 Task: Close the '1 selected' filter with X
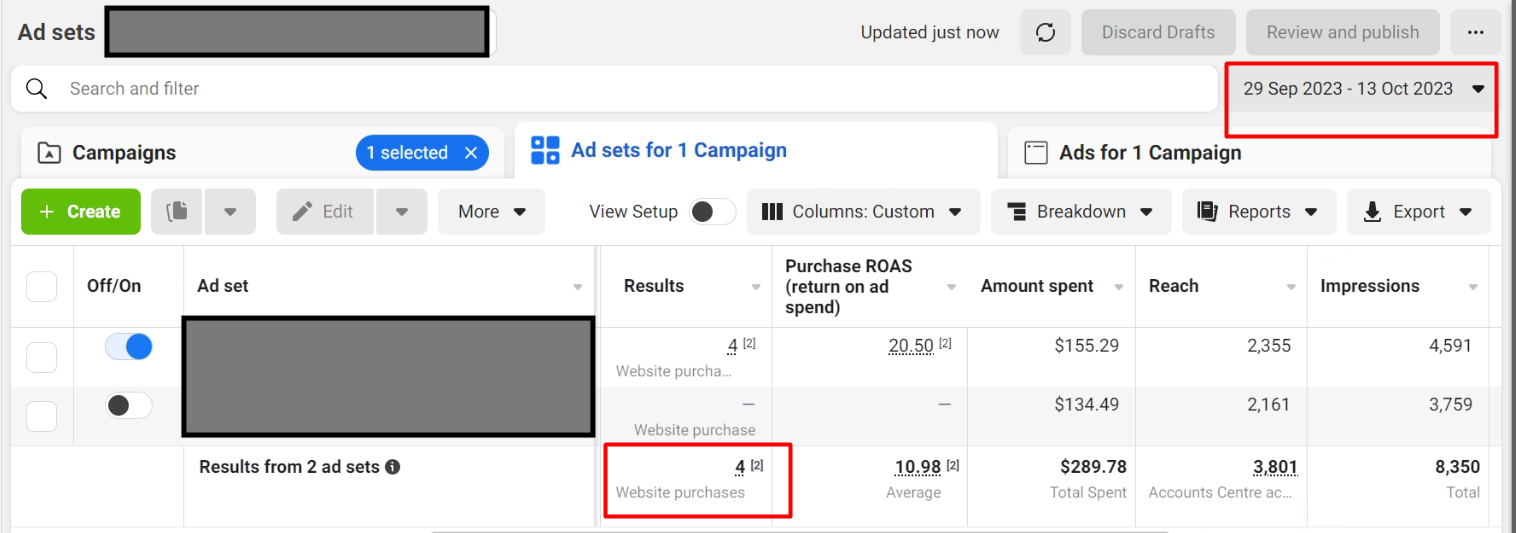pyautogui.click(x=471, y=153)
